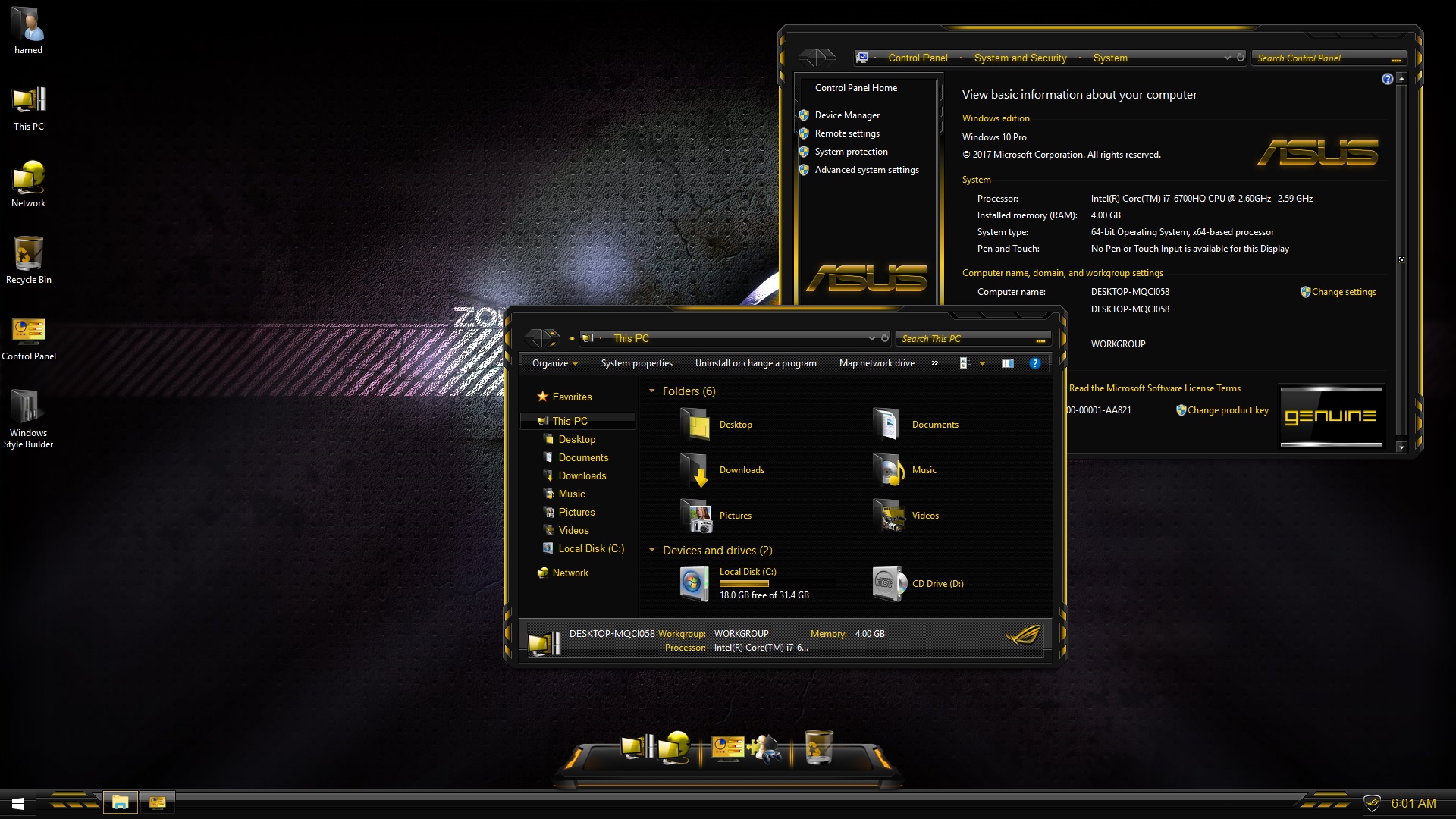This screenshot has width=1456, height=819.
Task: Open Device Manager link
Action: tap(847, 115)
